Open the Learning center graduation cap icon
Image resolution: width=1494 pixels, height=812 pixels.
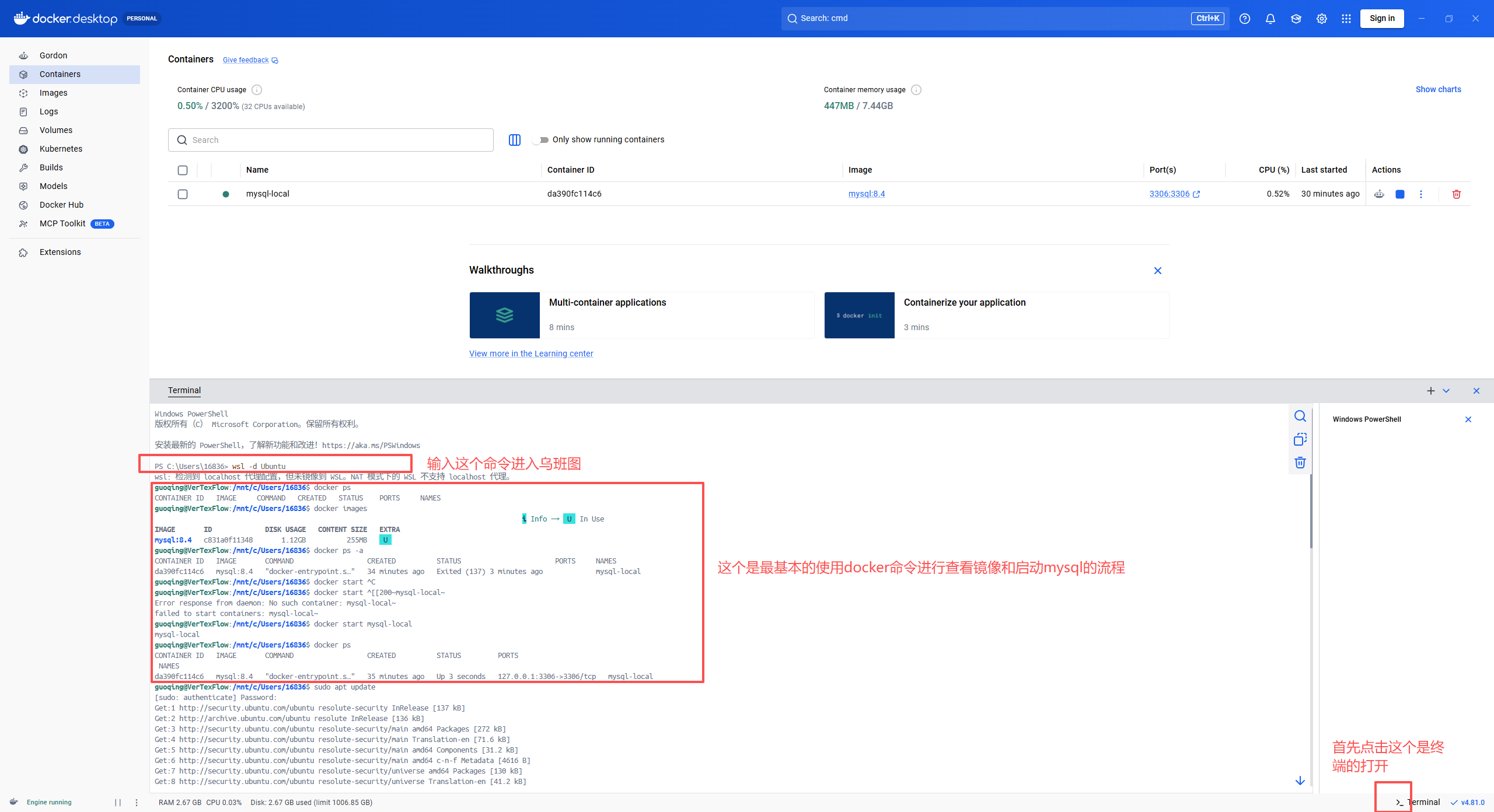click(1296, 19)
